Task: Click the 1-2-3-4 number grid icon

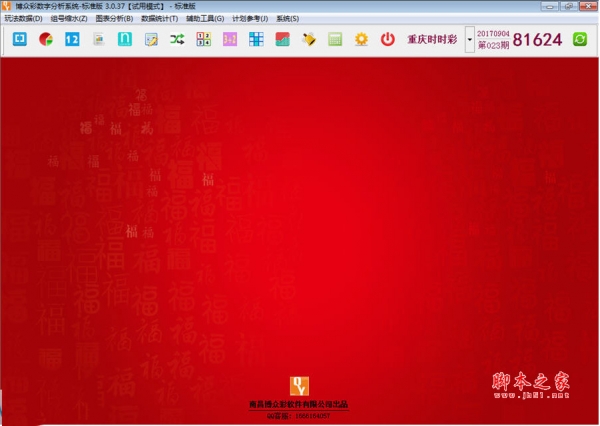Action: click(204, 39)
